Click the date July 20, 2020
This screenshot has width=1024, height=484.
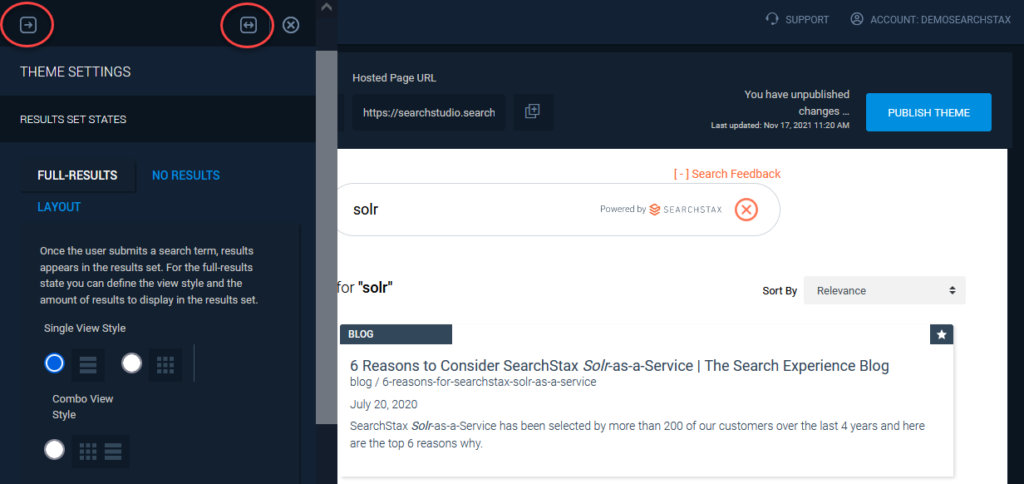coord(383,404)
